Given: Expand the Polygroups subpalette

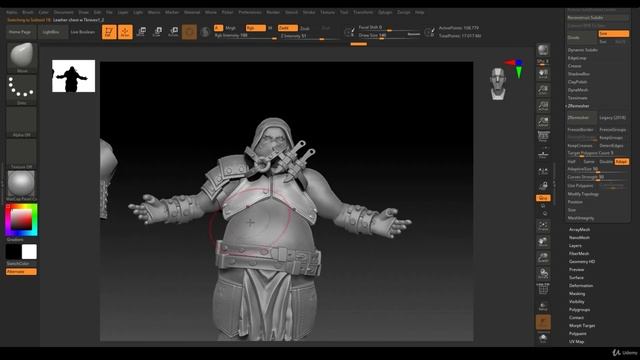Looking at the screenshot, I should pos(580,310).
